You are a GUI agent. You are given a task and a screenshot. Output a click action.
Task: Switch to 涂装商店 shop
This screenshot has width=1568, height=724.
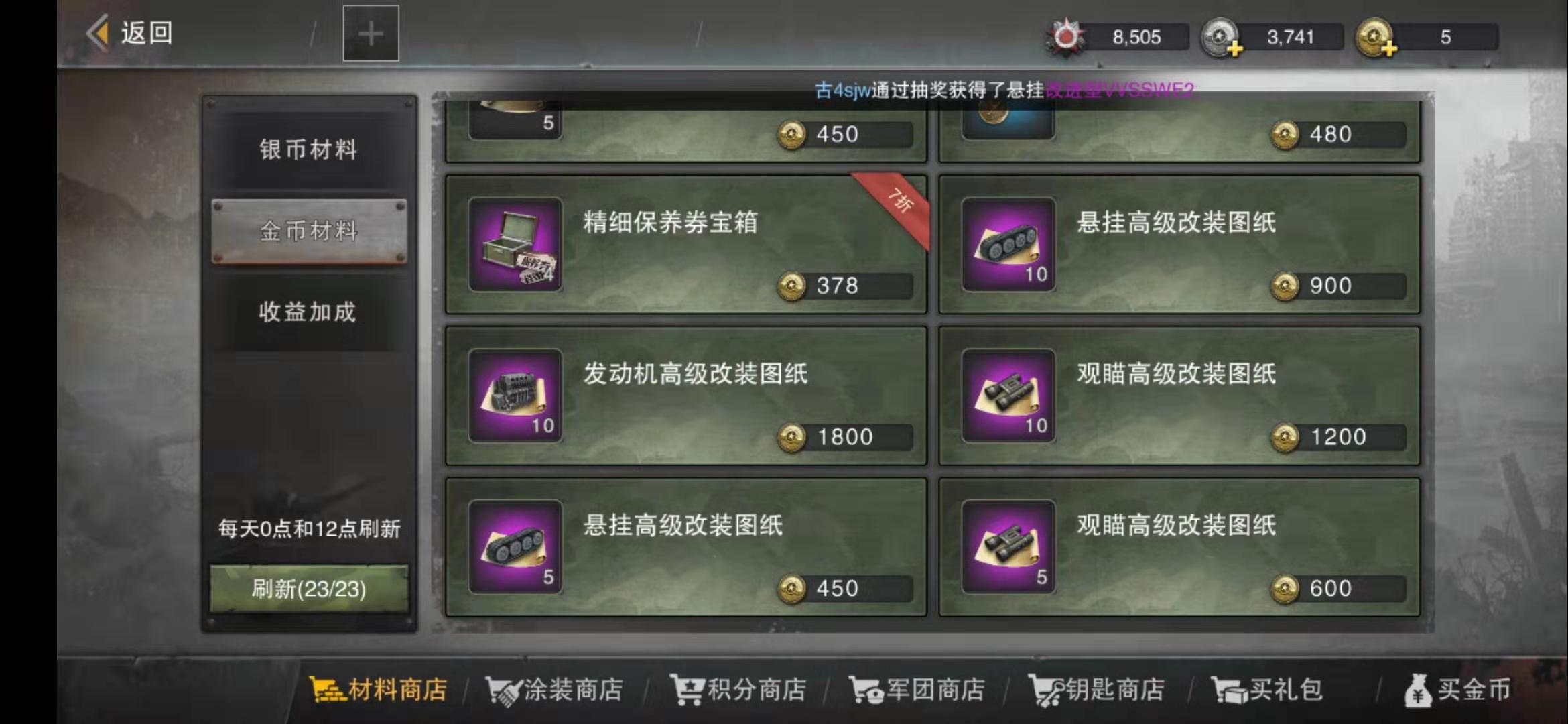[x=554, y=690]
